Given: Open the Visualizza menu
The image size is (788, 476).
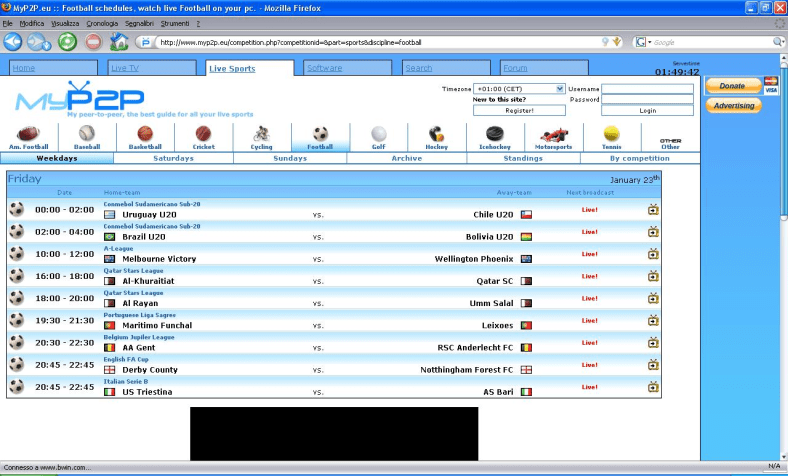Looking at the screenshot, I should 65,24.
